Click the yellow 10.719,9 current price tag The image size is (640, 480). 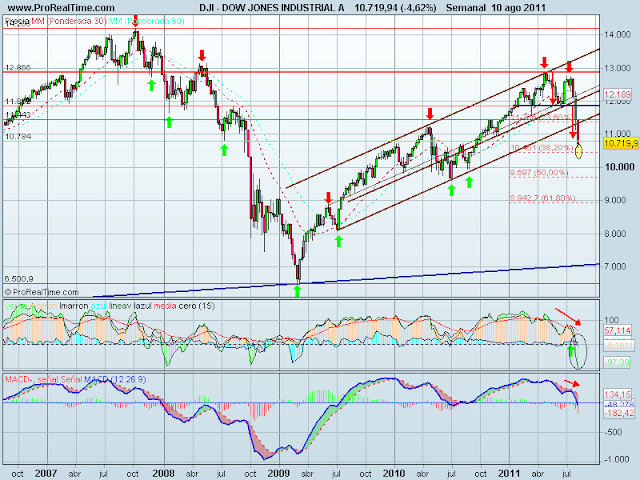pos(621,143)
